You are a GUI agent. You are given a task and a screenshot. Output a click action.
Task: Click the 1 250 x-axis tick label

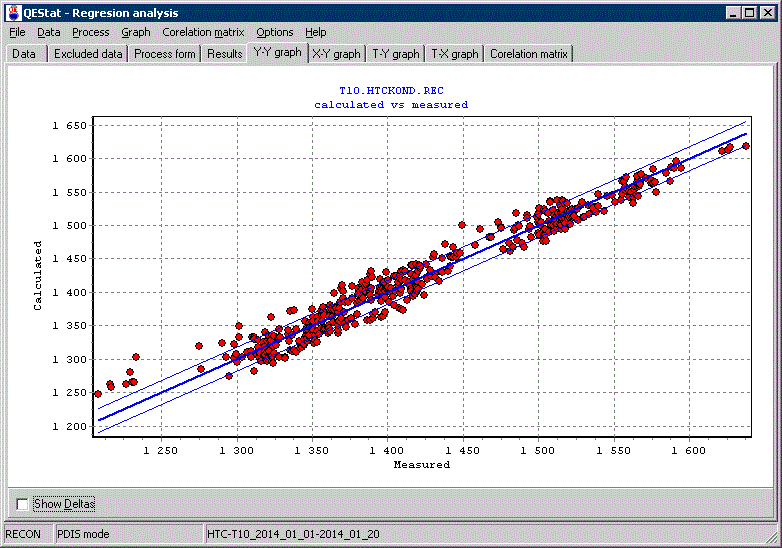tap(160, 451)
